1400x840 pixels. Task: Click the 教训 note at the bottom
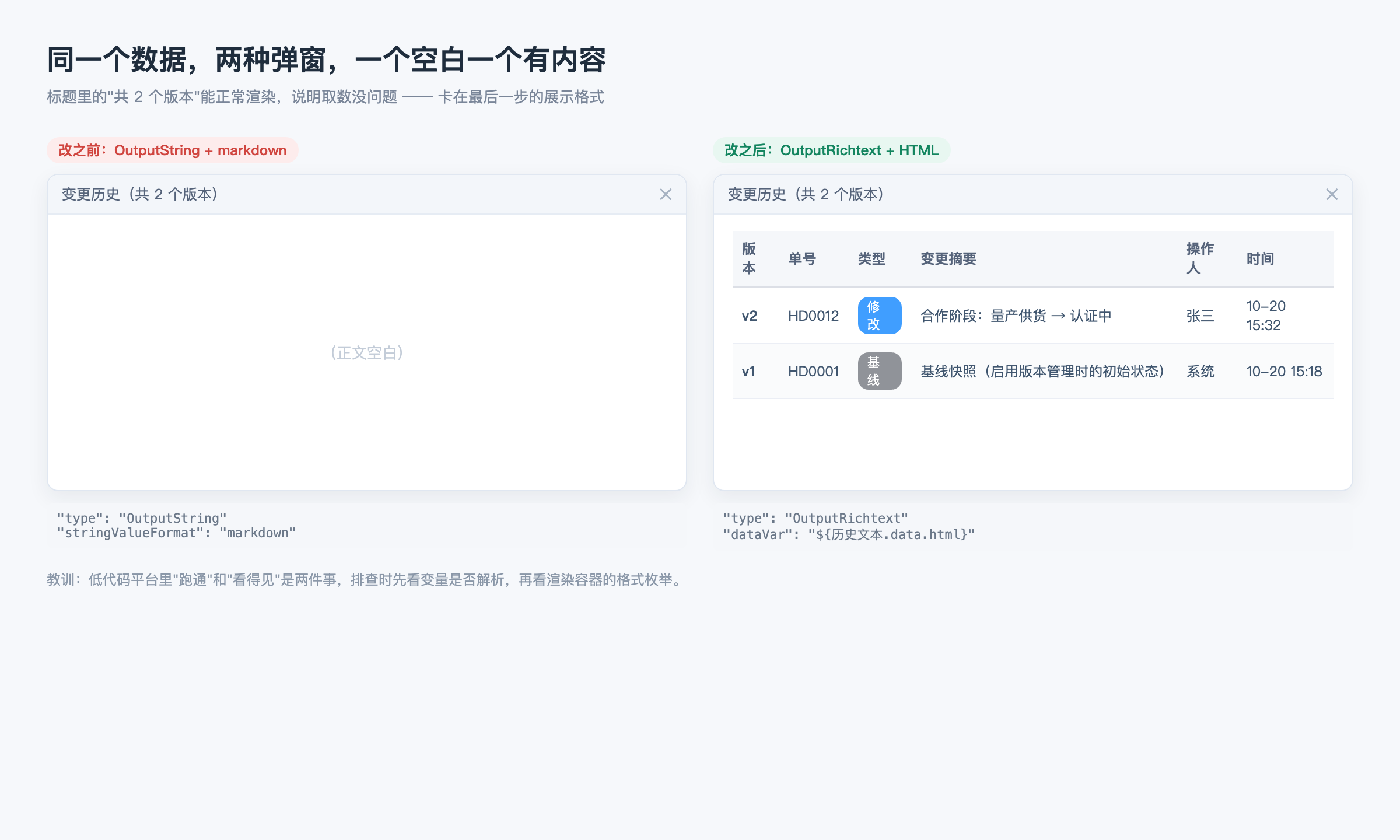(366, 580)
